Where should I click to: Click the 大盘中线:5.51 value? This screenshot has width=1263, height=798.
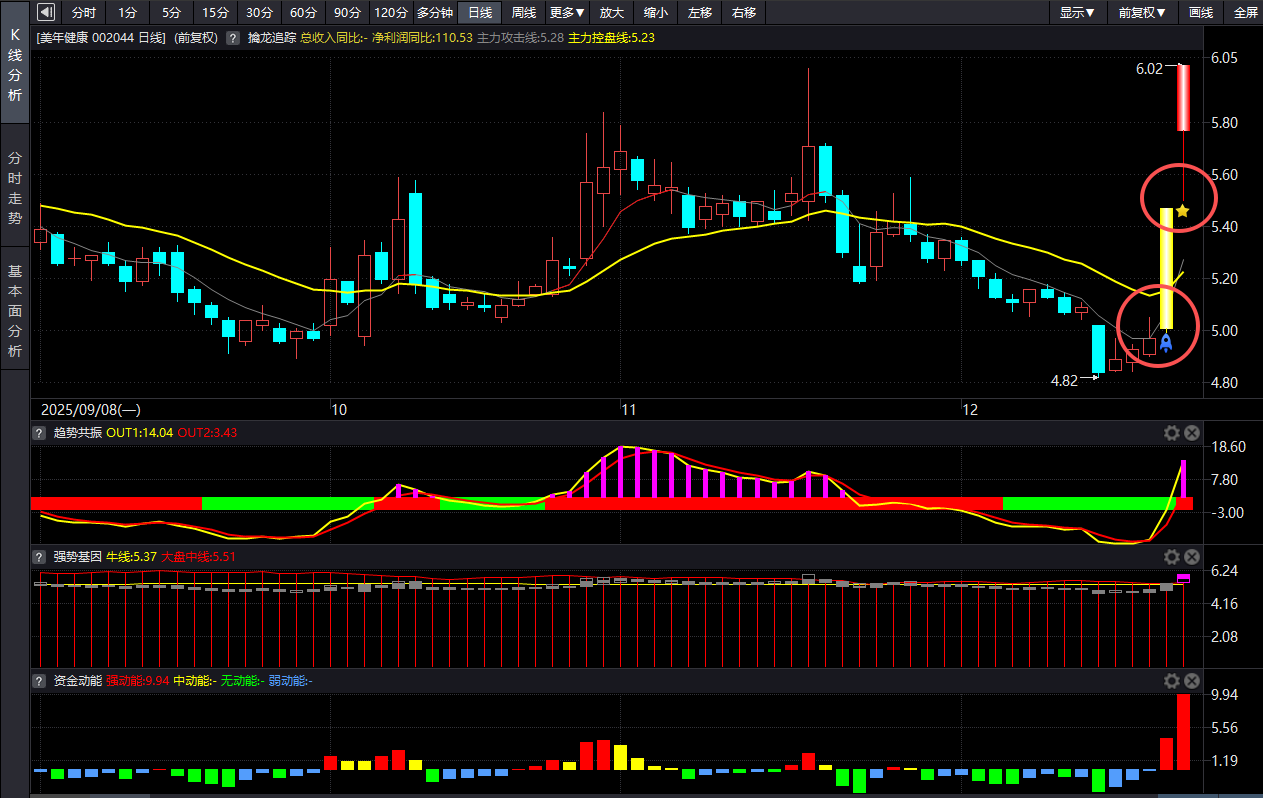click(x=198, y=557)
